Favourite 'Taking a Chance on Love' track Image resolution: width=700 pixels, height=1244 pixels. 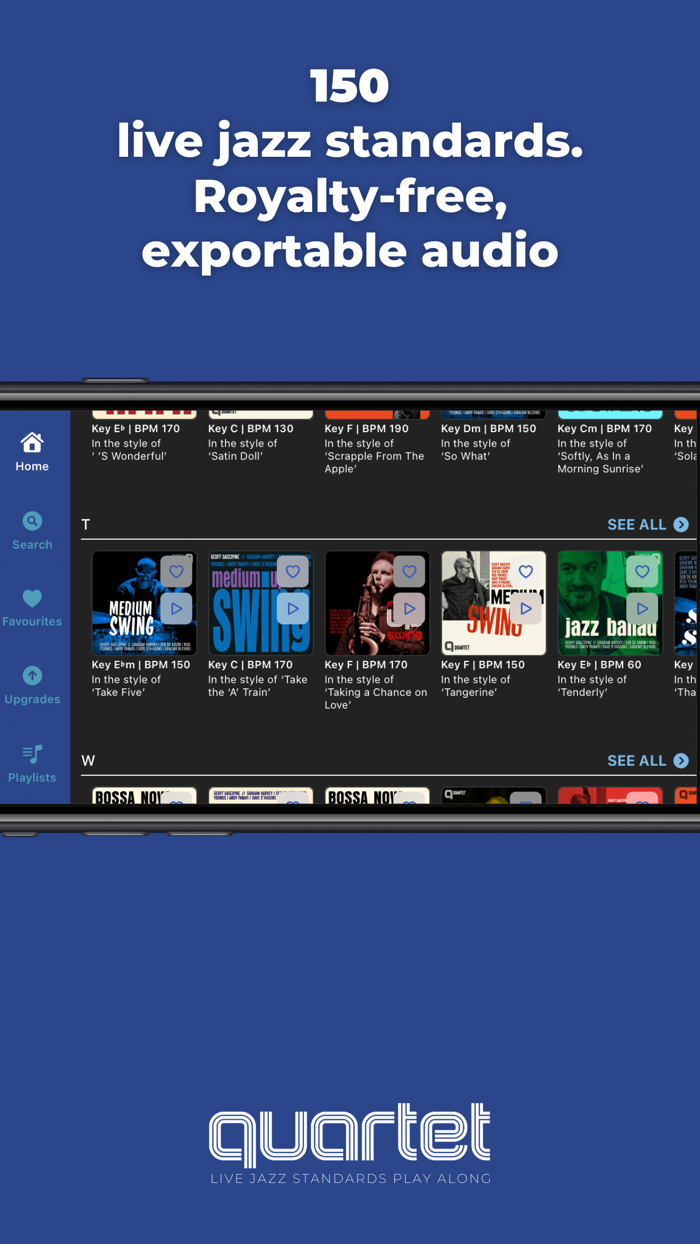(409, 572)
